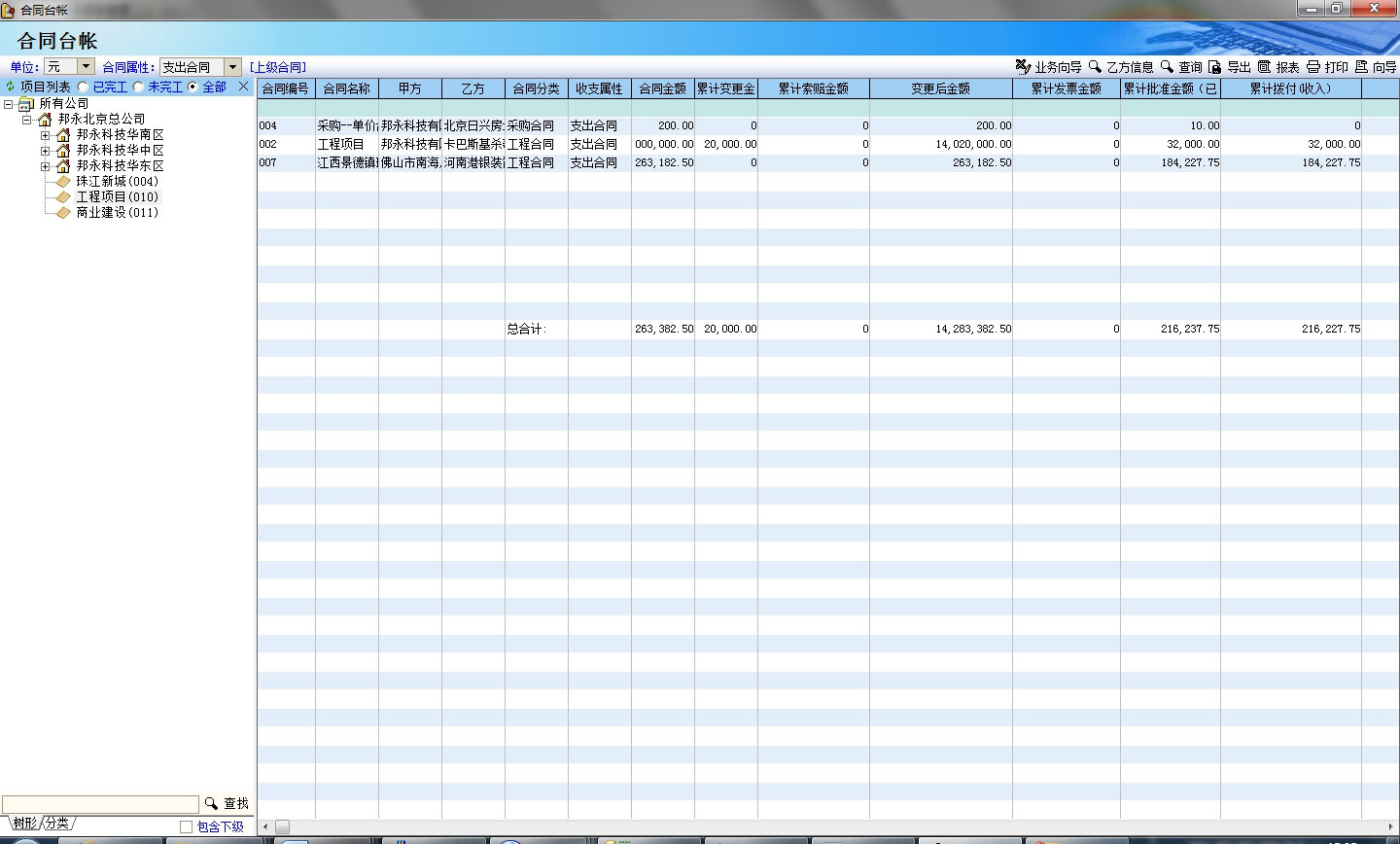Click the 查找 search button
The height and width of the screenshot is (844, 1400).
(x=227, y=804)
